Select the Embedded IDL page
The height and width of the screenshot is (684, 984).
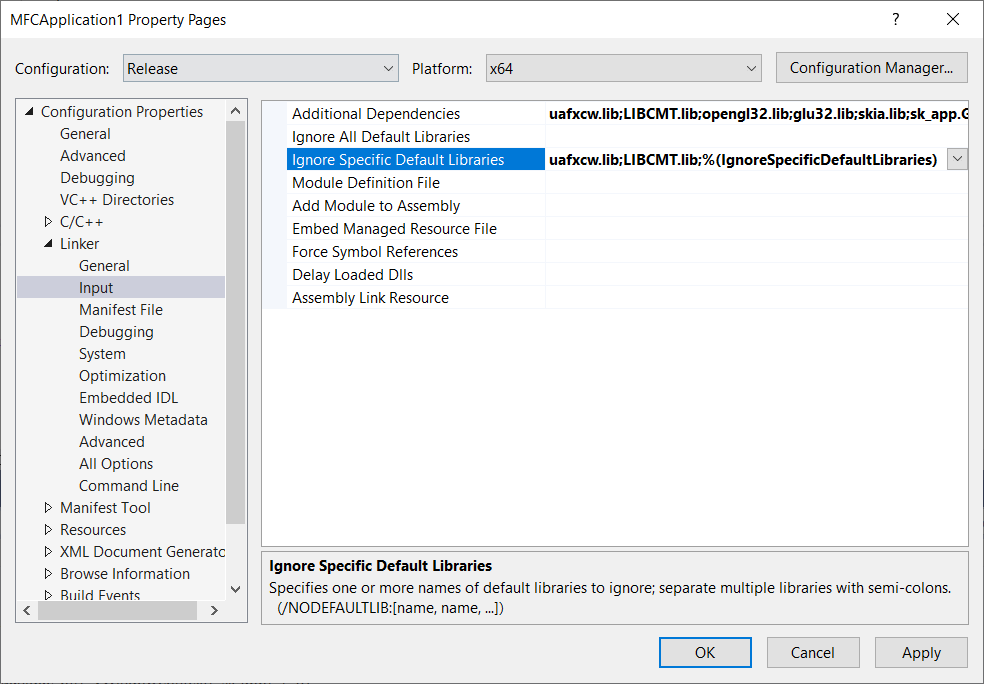point(129,397)
